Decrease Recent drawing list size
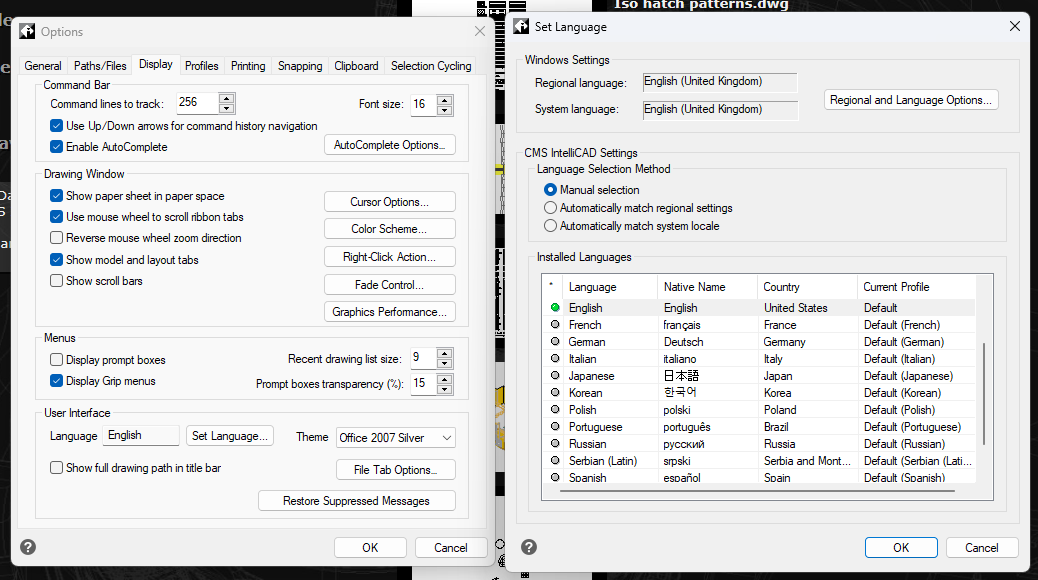The height and width of the screenshot is (580, 1038). click(x=445, y=363)
